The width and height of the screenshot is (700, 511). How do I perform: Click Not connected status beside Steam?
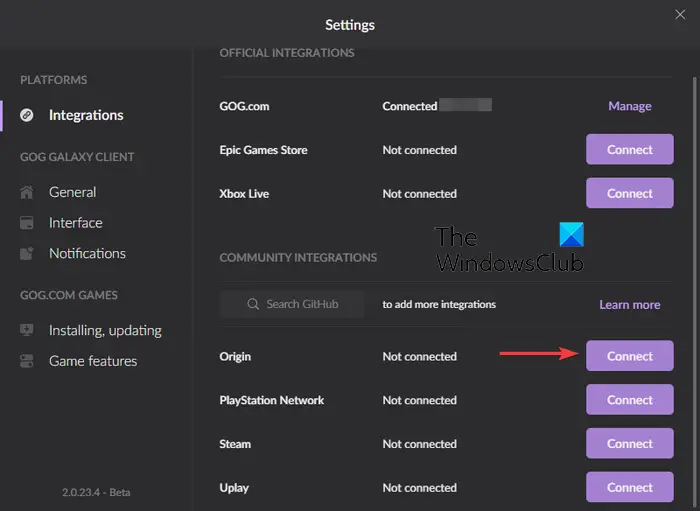pos(420,444)
